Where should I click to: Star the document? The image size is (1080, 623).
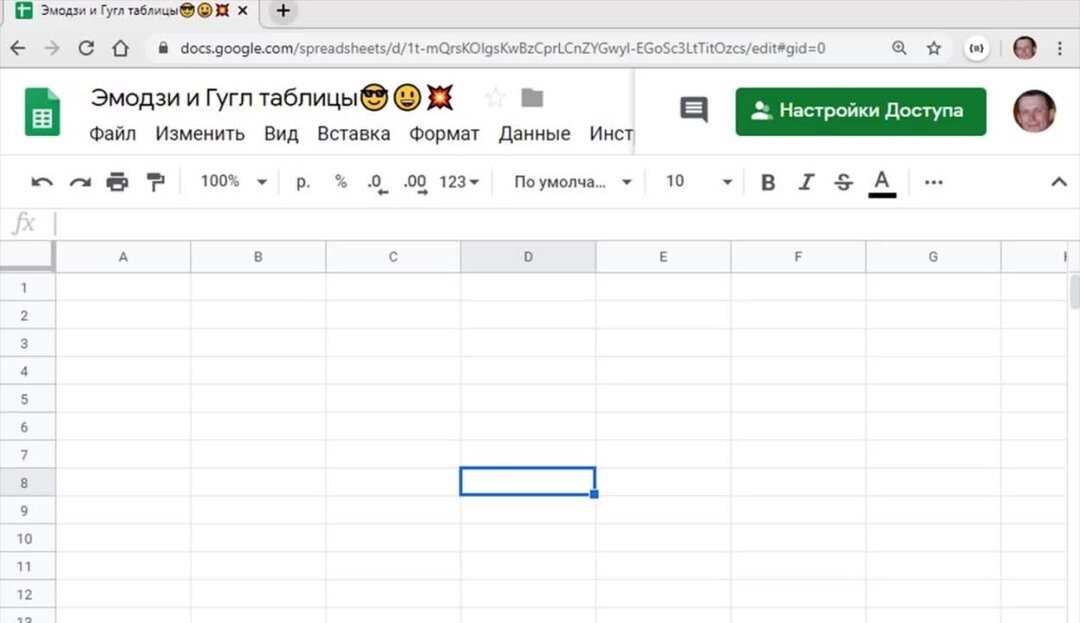point(495,98)
